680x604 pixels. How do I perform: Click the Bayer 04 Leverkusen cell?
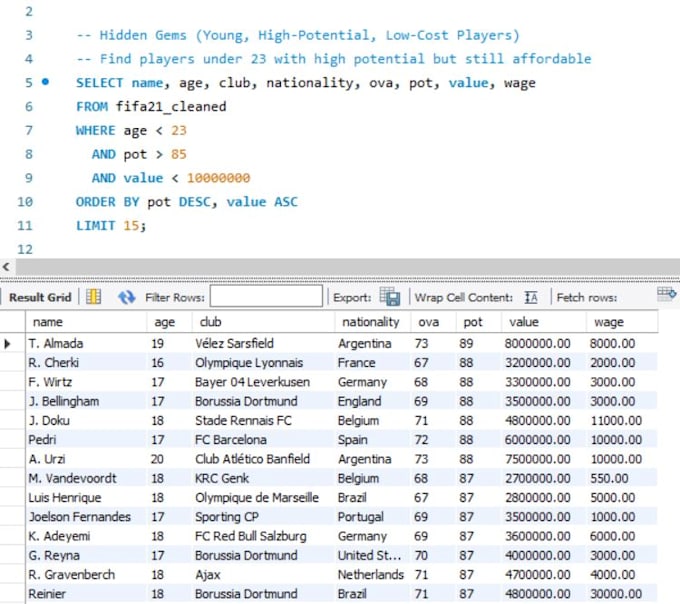[x=263, y=382]
